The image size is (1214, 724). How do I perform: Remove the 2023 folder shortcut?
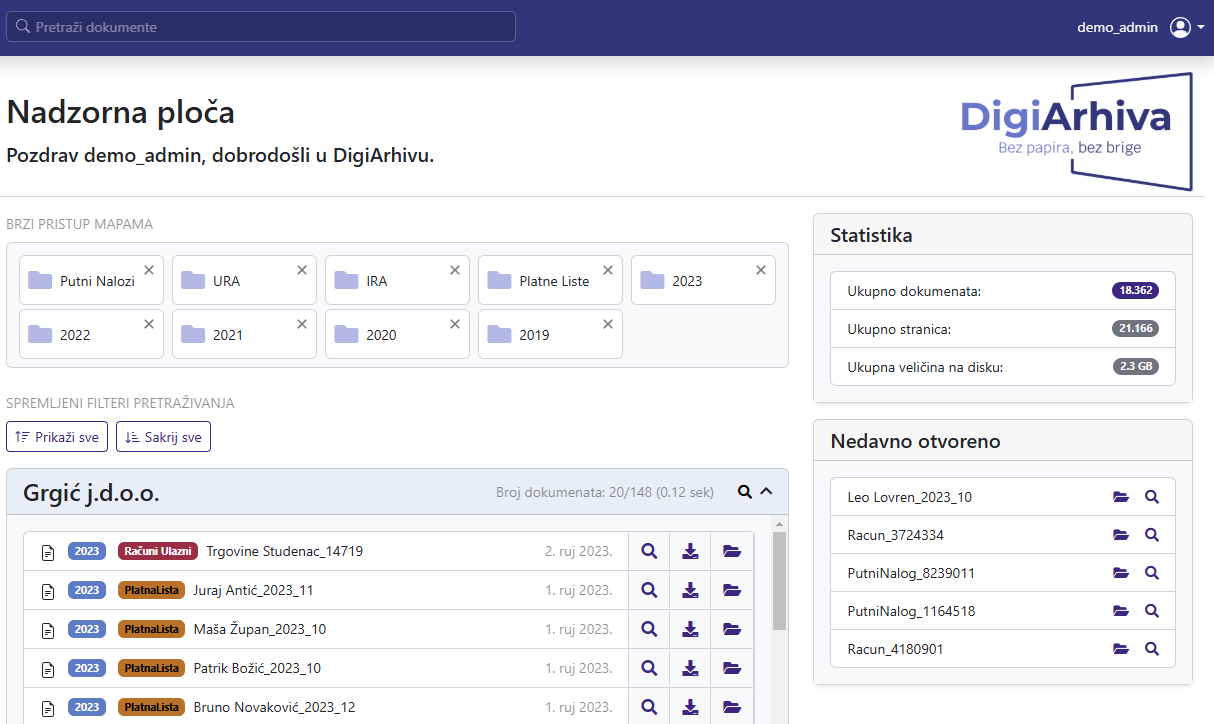pos(760,269)
